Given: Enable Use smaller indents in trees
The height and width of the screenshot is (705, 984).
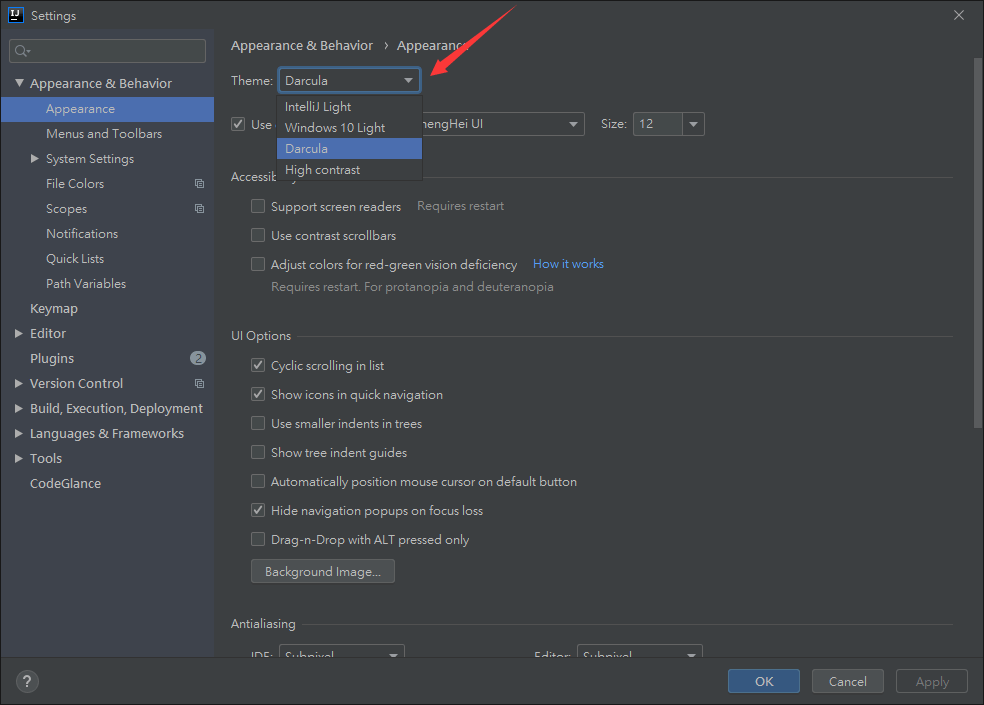Looking at the screenshot, I should [258, 424].
